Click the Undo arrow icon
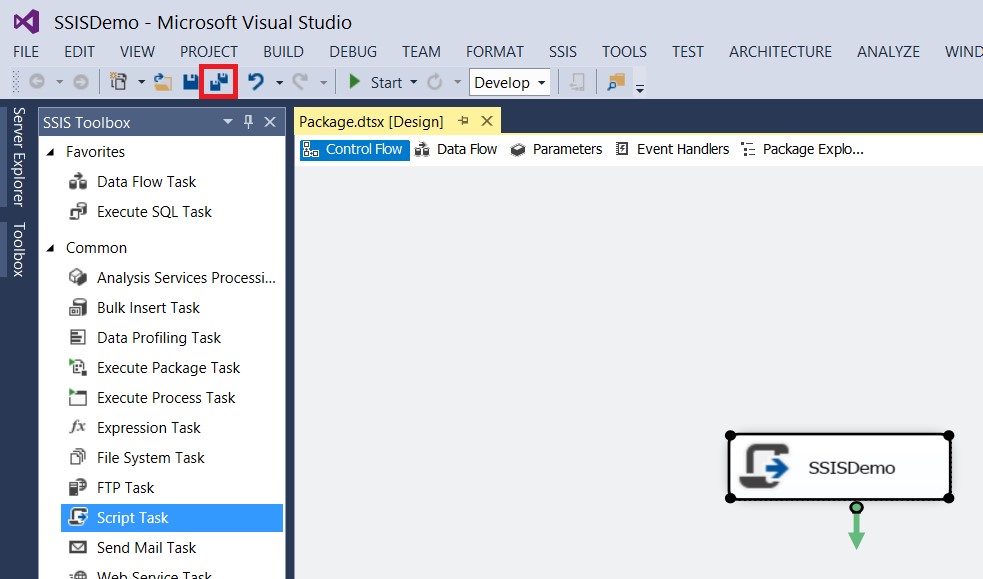Image resolution: width=983 pixels, height=579 pixels. (x=256, y=82)
